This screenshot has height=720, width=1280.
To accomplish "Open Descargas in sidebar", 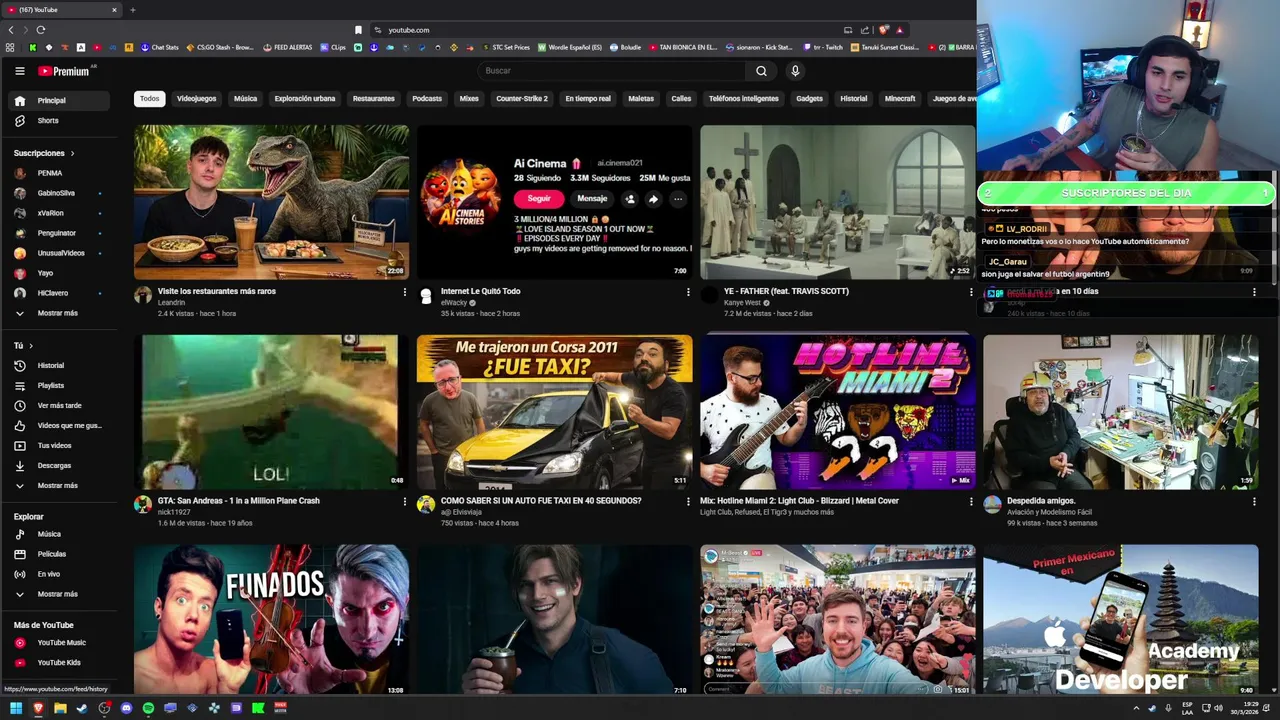I will [x=61, y=465].
